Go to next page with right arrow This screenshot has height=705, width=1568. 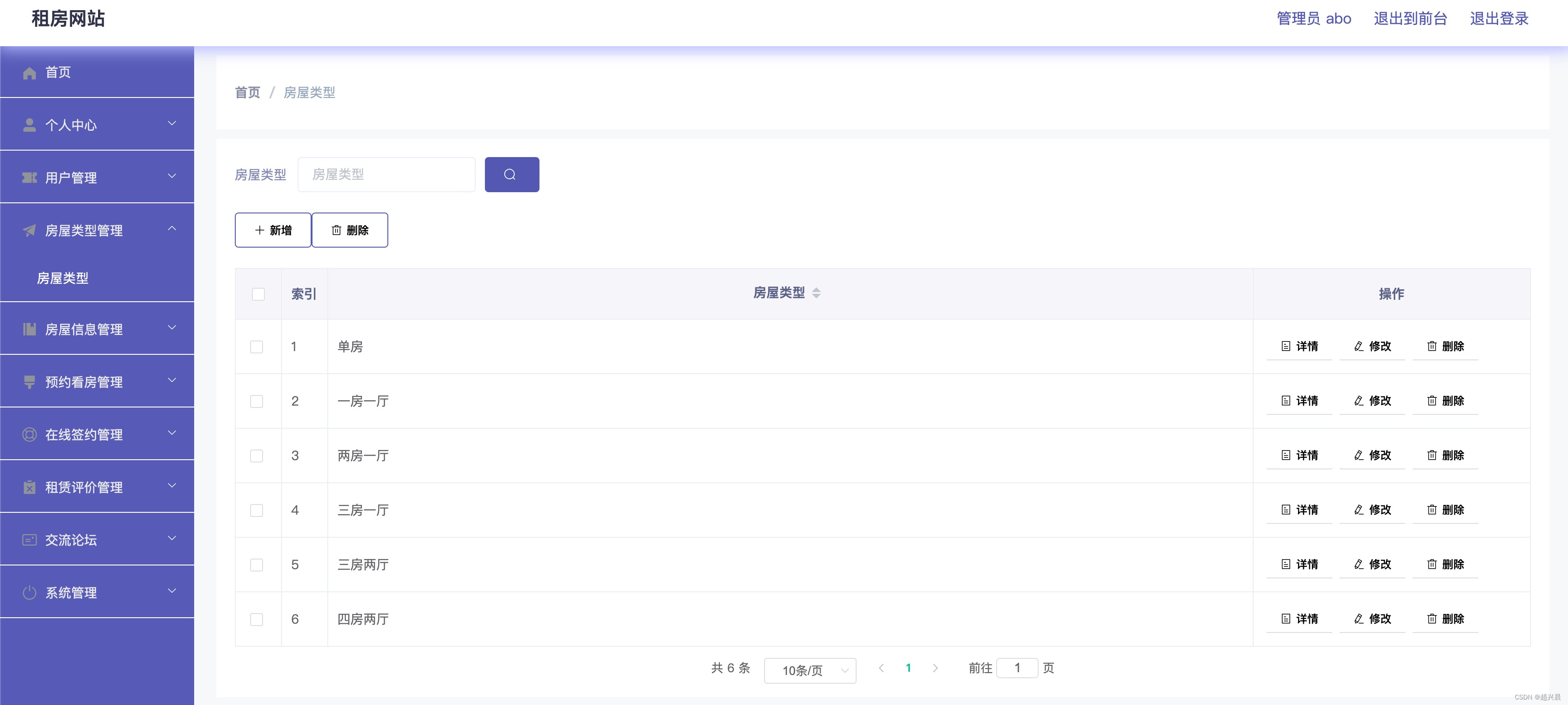[936, 668]
